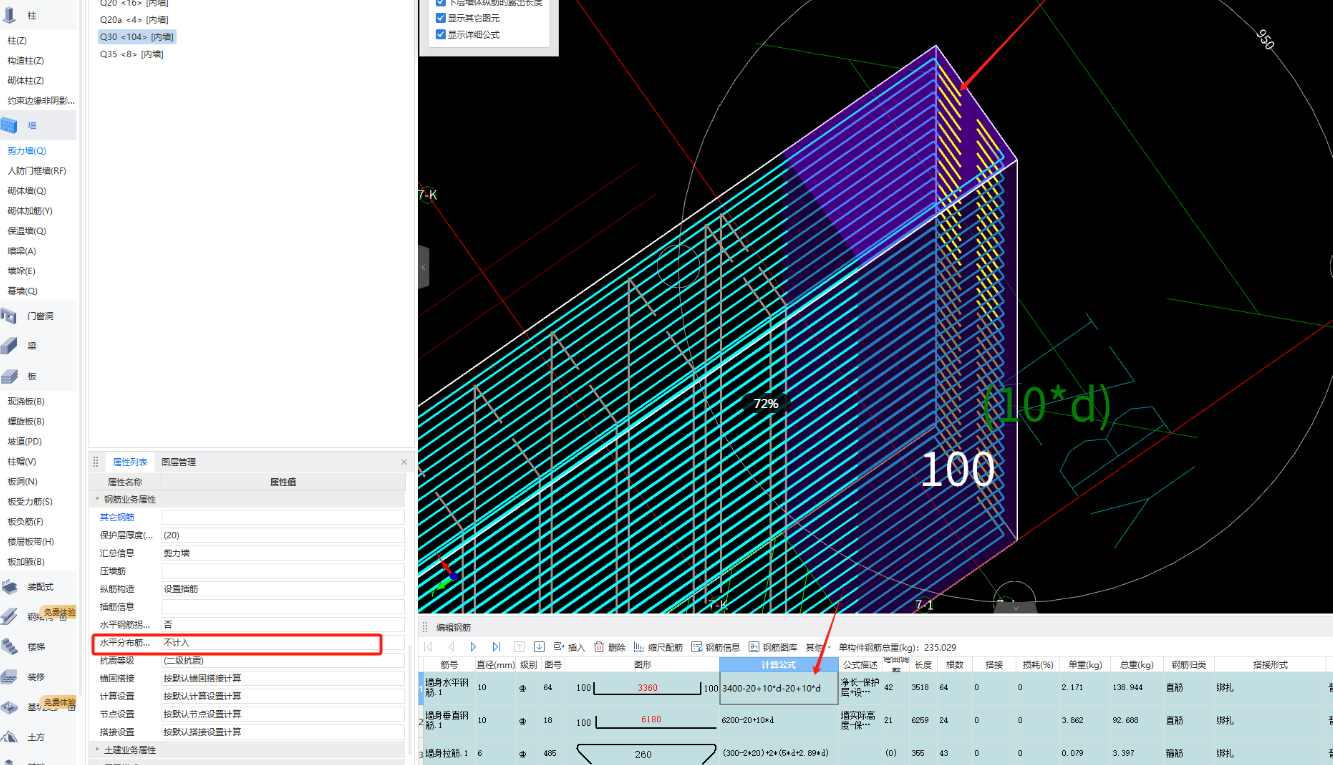Select 砌体墙(Q) component type
The height and width of the screenshot is (765, 1333).
coord(27,191)
